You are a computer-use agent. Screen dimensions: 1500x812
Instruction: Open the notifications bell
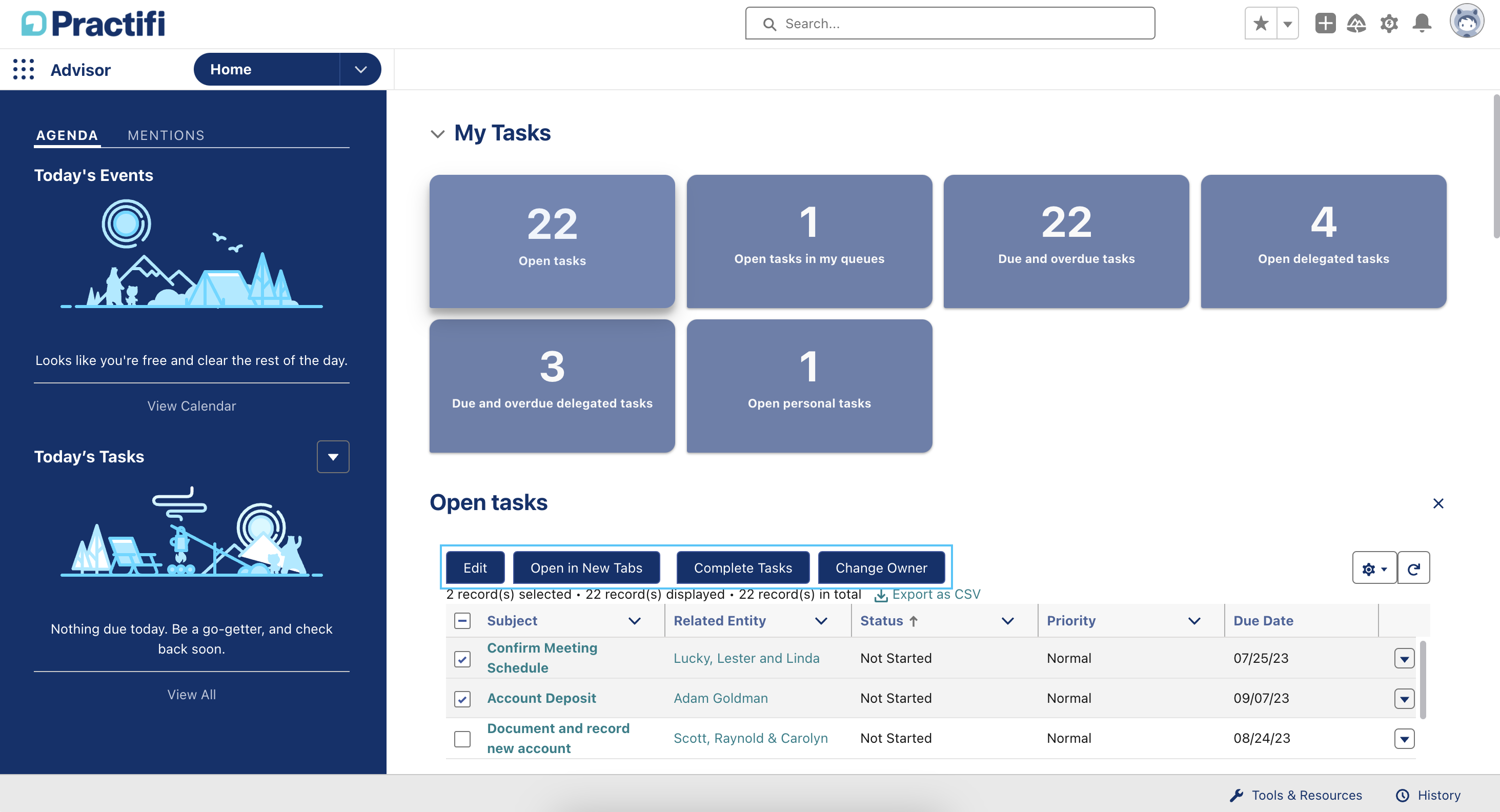click(1422, 23)
